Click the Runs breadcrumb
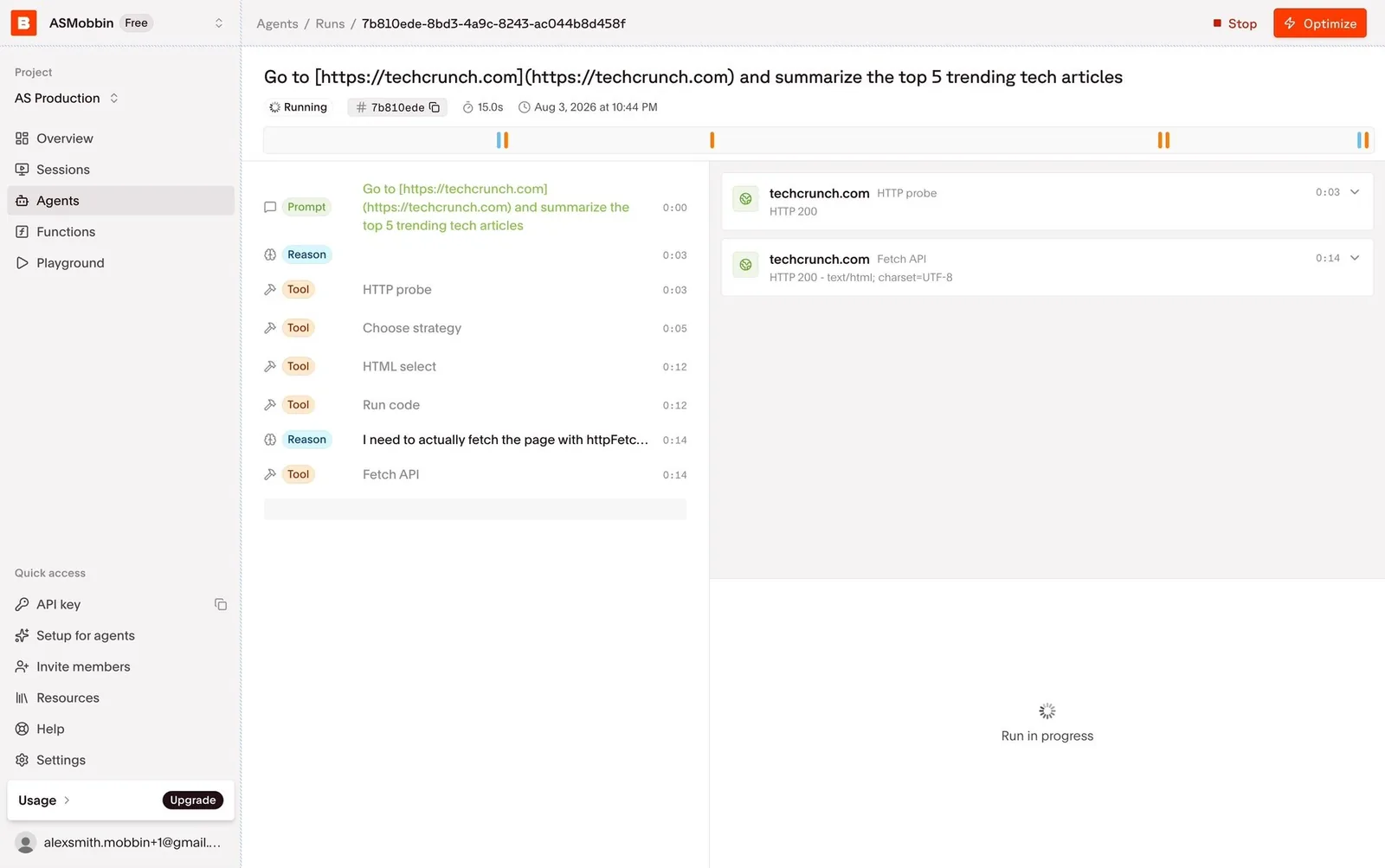 330,23
